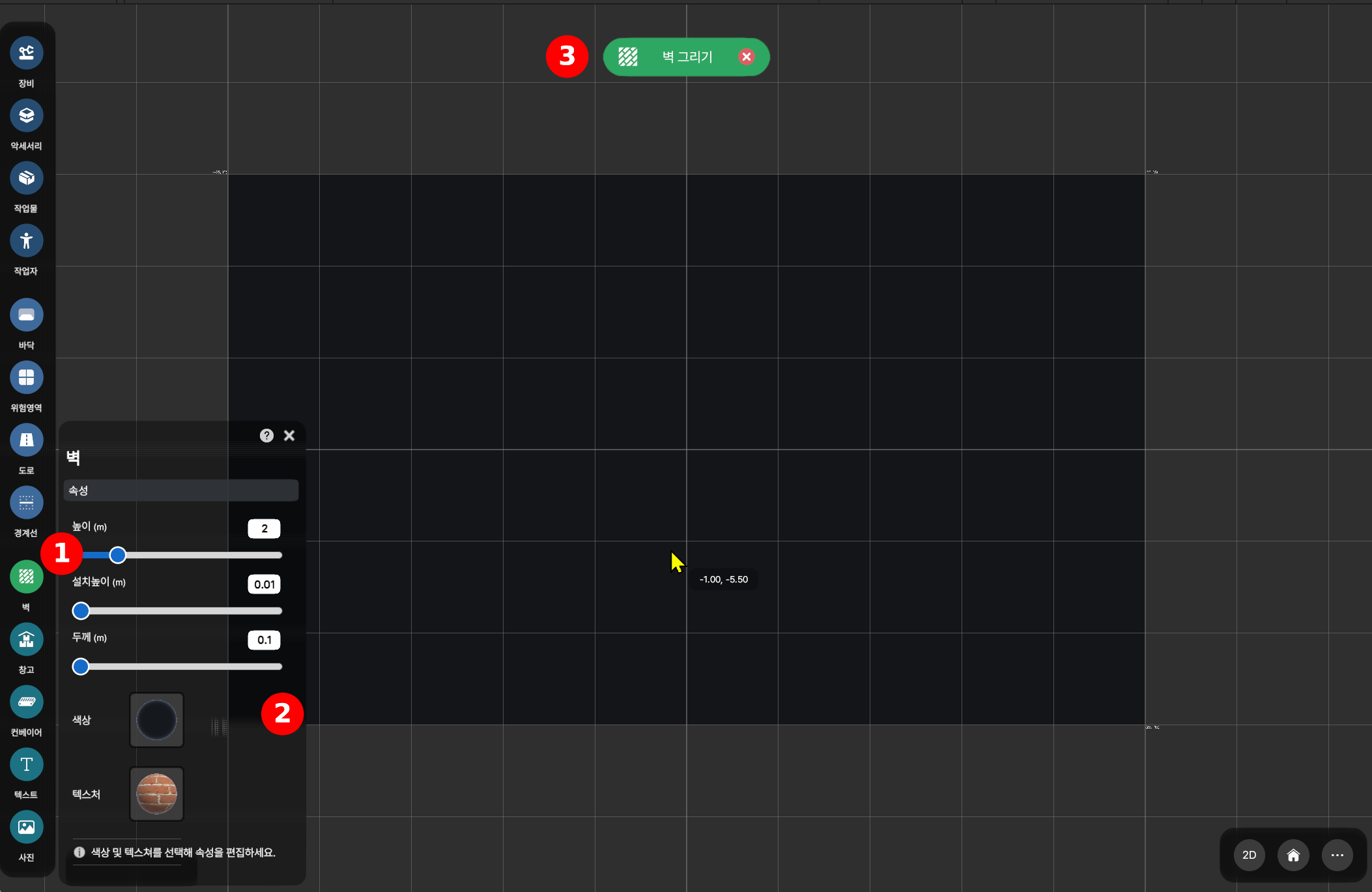Click the 높이 height slider handle
This screenshot has height=892, width=1372.
[x=118, y=555]
